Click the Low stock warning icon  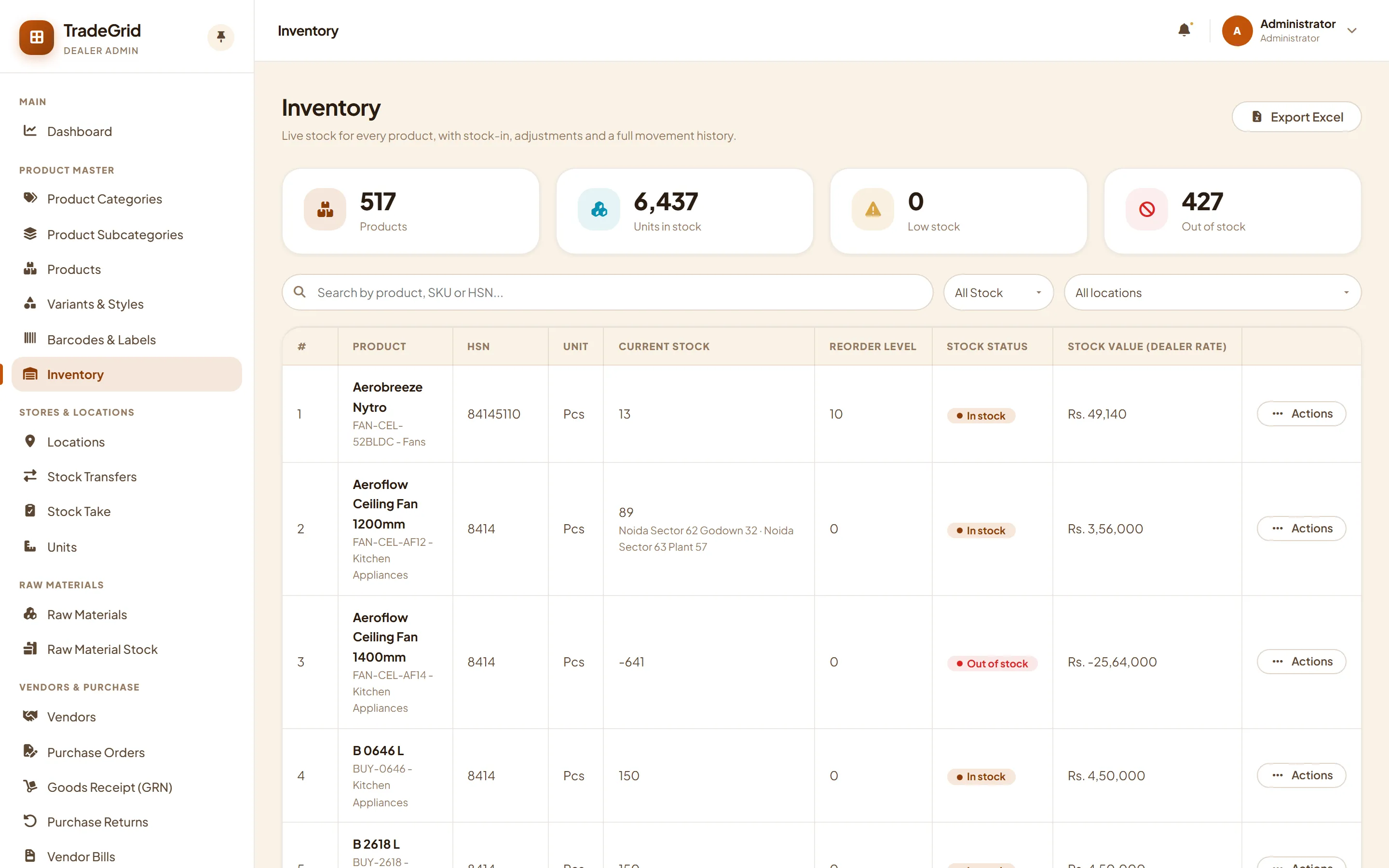pos(873,210)
